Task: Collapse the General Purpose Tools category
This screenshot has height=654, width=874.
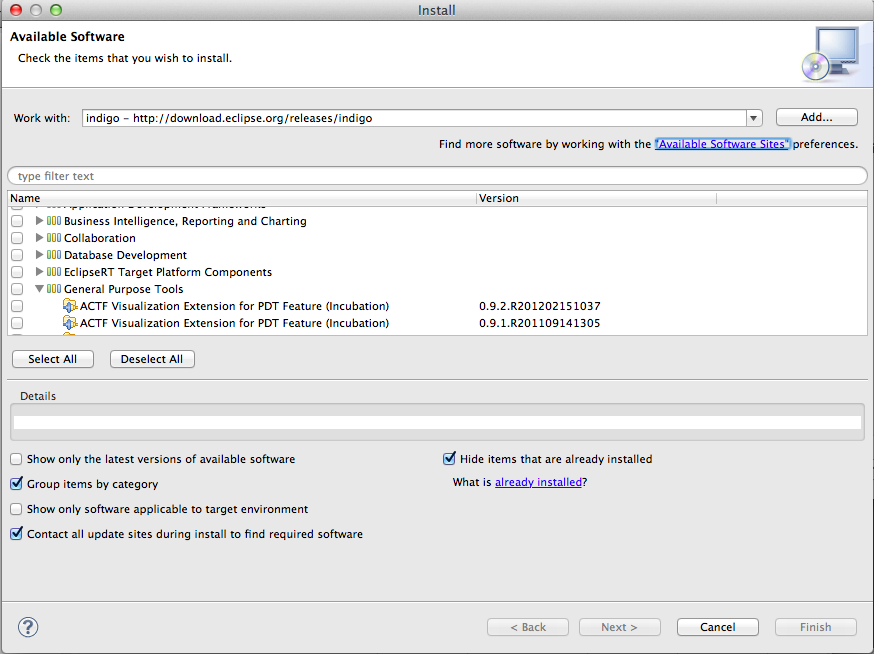Action: point(39,289)
